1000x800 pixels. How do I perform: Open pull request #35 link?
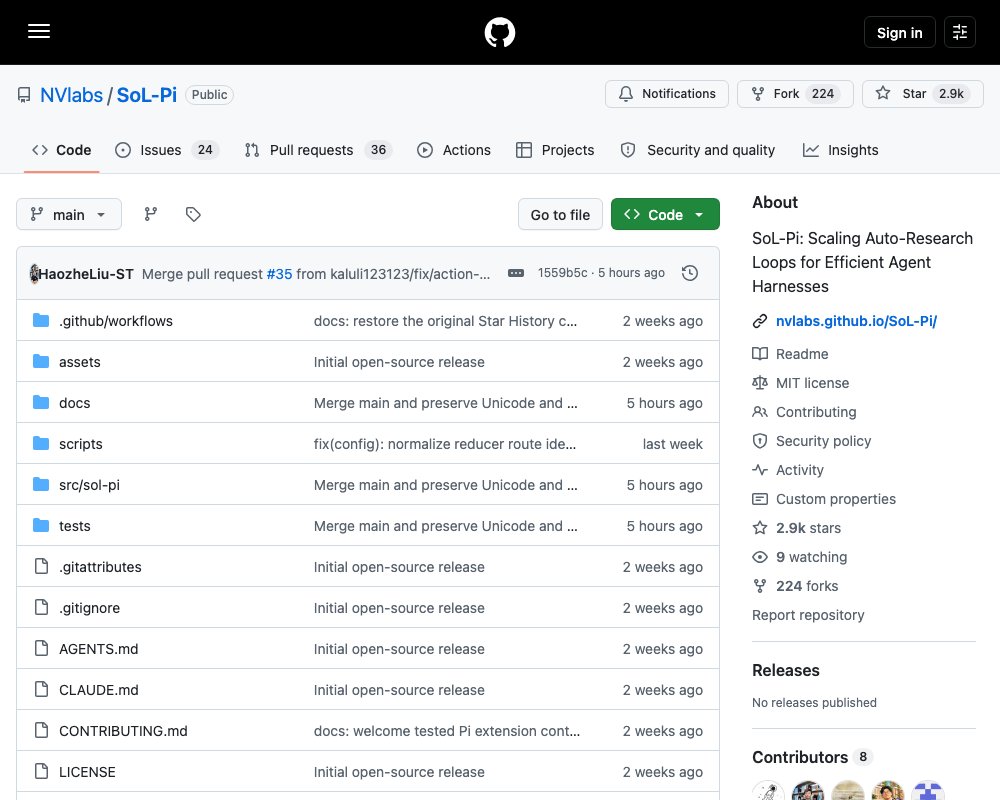coord(279,274)
